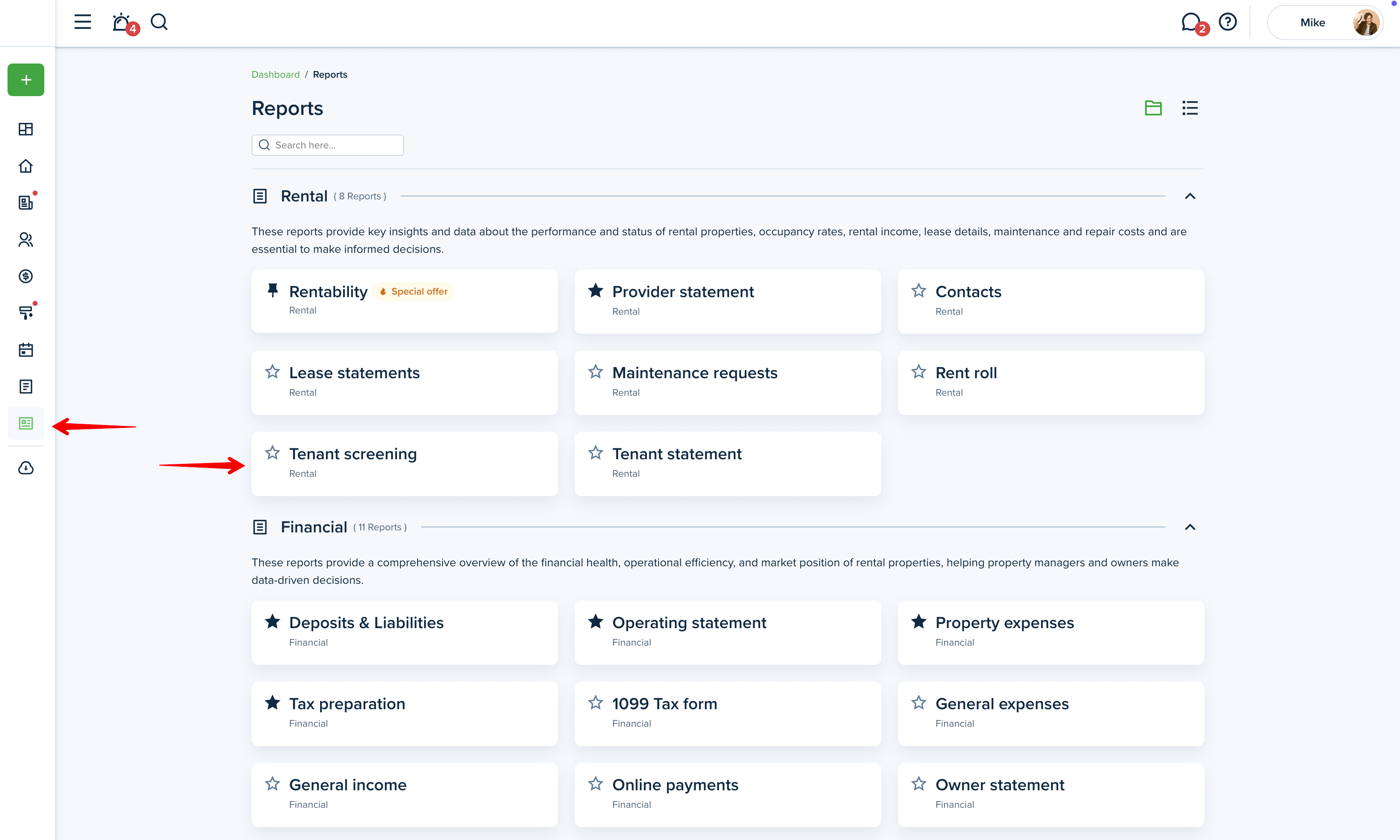
Task: Switch to folder grouped view
Action: (1153, 107)
